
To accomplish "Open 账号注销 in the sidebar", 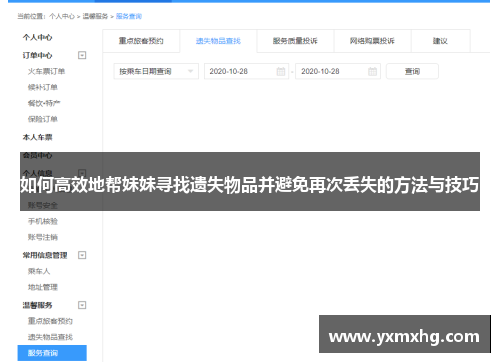I will click(43, 237).
